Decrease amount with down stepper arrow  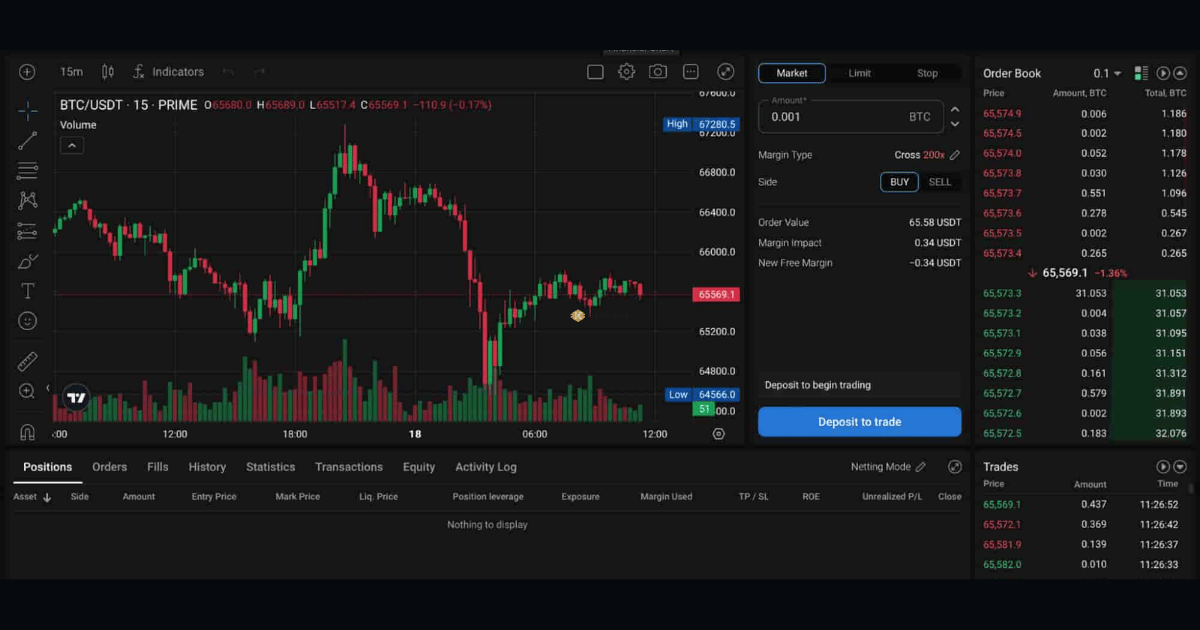[x=954, y=124]
